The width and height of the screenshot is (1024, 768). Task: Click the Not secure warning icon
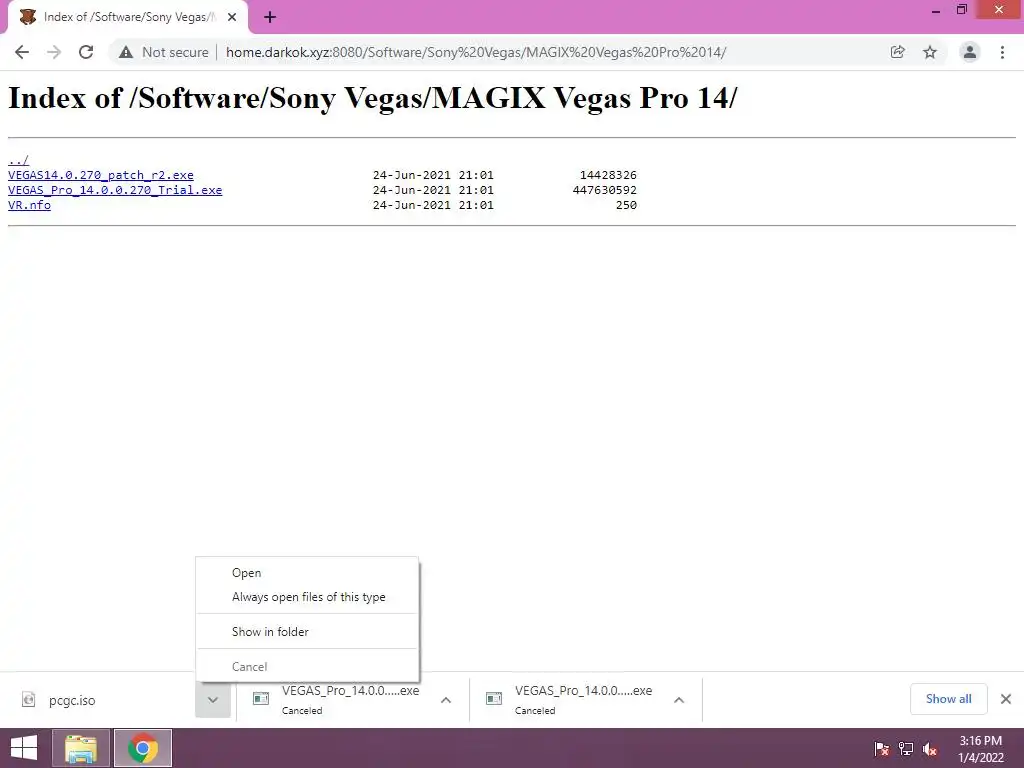[x=126, y=52]
